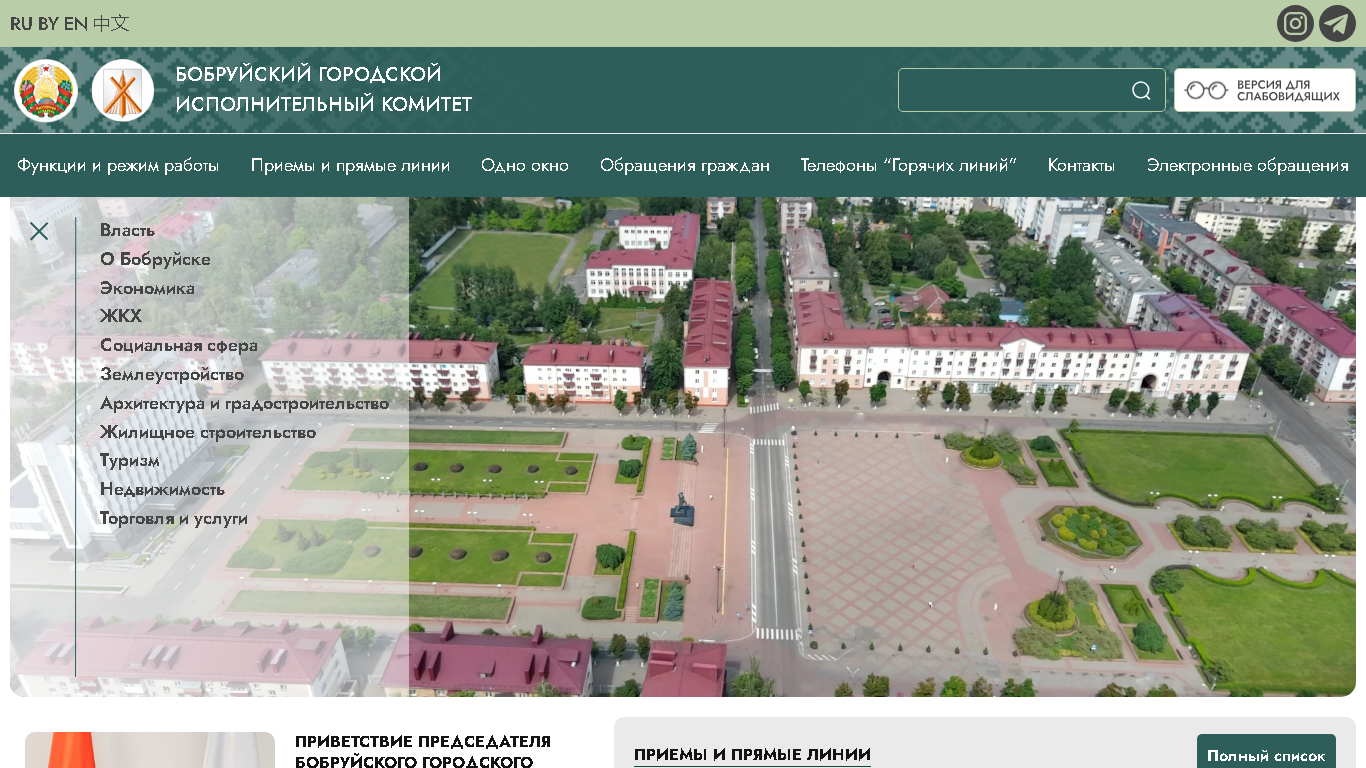
Task: Switch language to EN
Action: point(76,24)
